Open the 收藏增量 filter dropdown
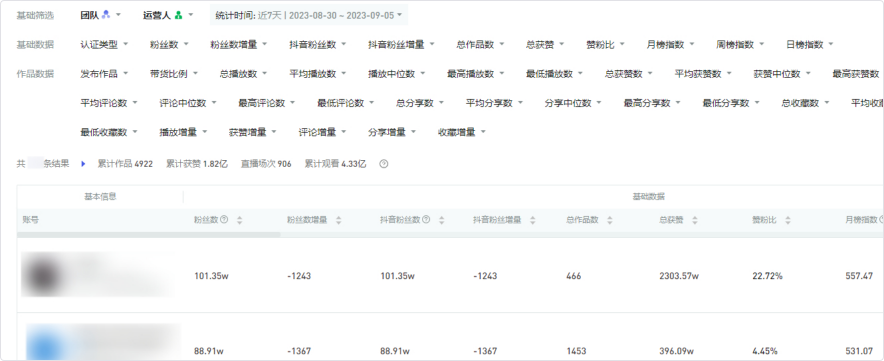This screenshot has width=884, height=361. 462,133
